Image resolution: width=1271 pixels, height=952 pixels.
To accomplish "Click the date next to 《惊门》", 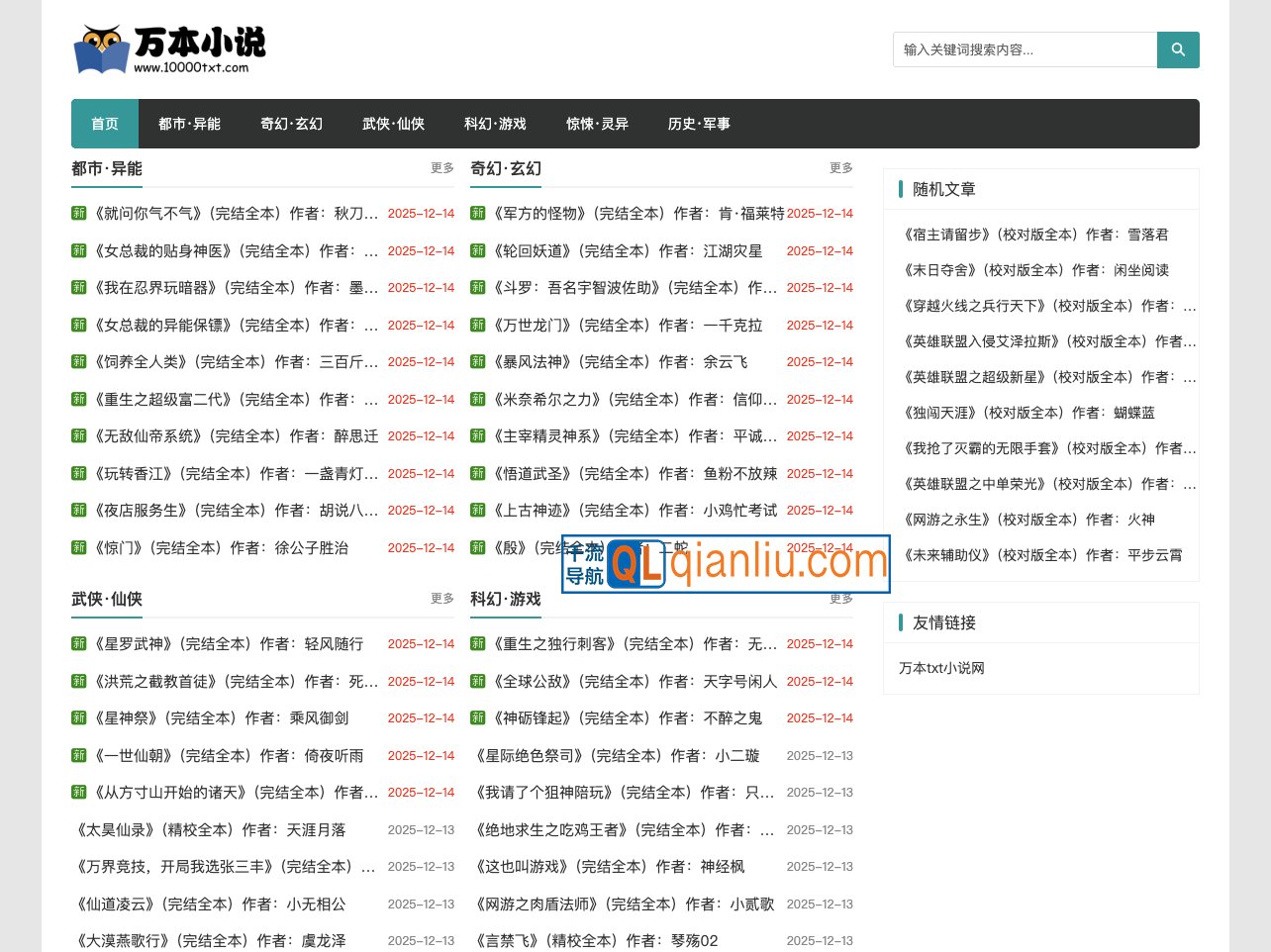I will click(x=421, y=547).
